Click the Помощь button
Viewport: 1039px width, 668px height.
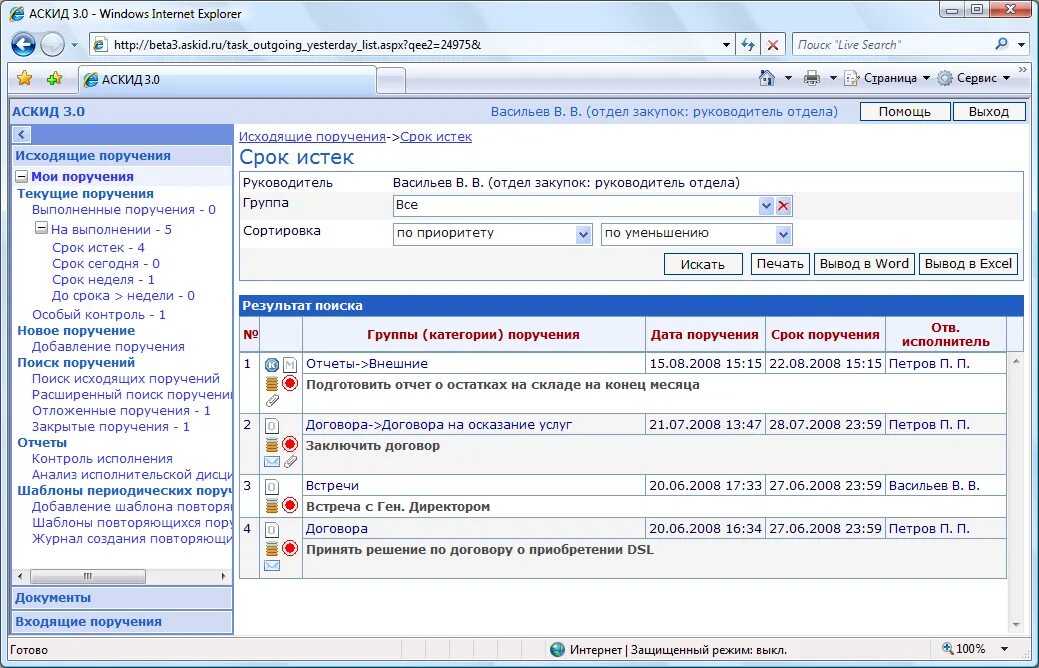tap(904, 111)
